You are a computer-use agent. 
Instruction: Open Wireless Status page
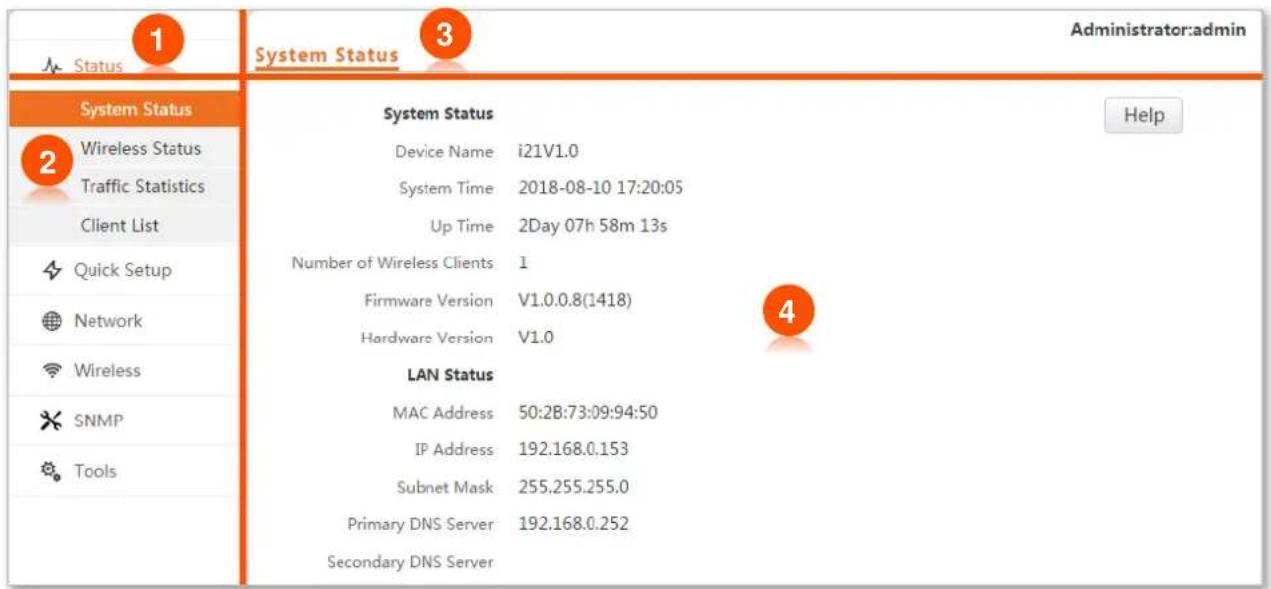tap(141, 148)
